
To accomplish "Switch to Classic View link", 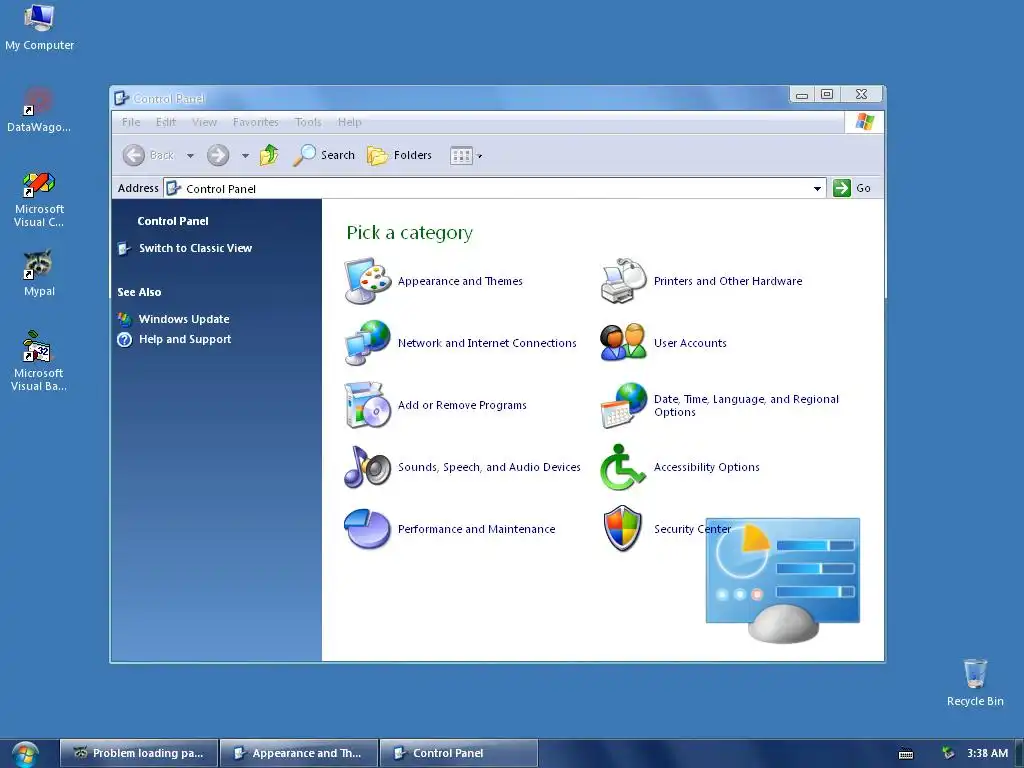I will click(195, 248).
